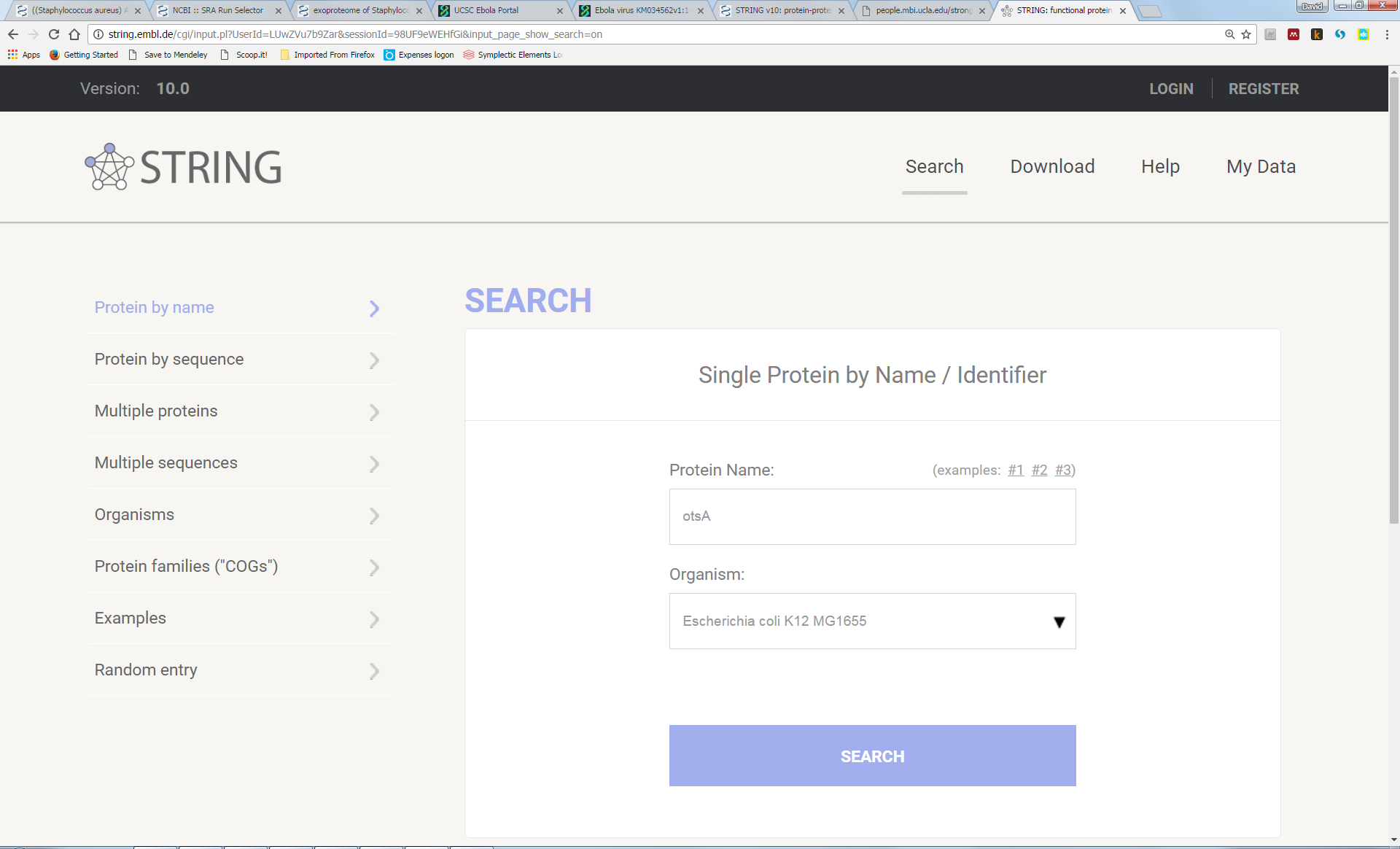The image size is (1400, 849).
Task: Open the Download menu item
Action: click(x=1052, y=166)
